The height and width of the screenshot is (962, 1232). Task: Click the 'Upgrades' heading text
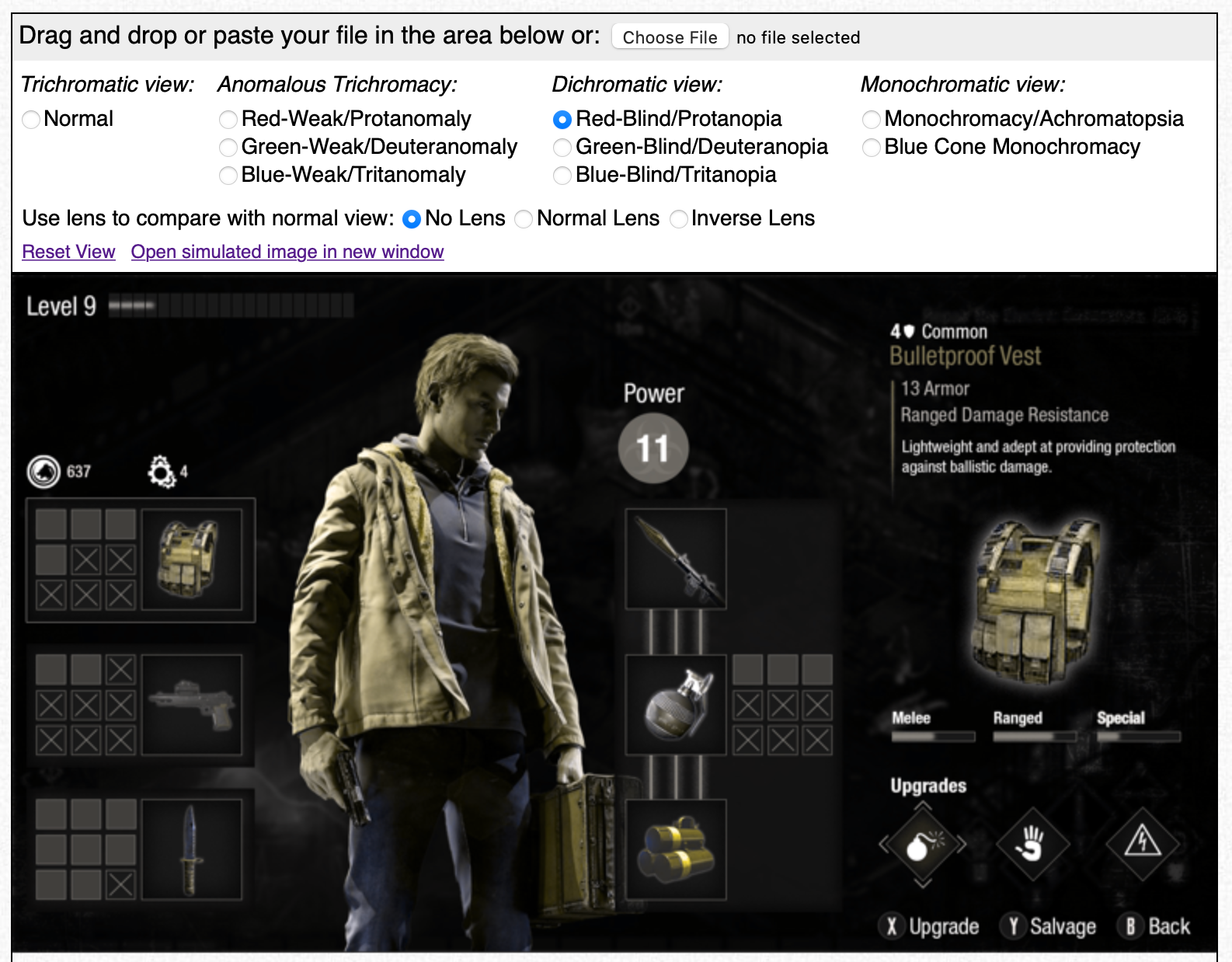click(x=928, y=786)
